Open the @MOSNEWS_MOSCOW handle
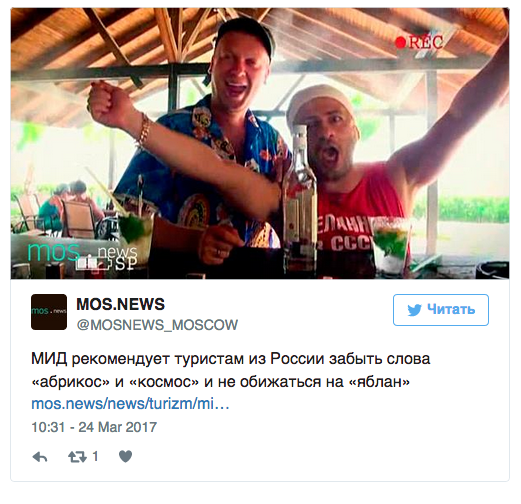This screenshot has width=521, height=504. pyautogui.click(x=157, y=325)
